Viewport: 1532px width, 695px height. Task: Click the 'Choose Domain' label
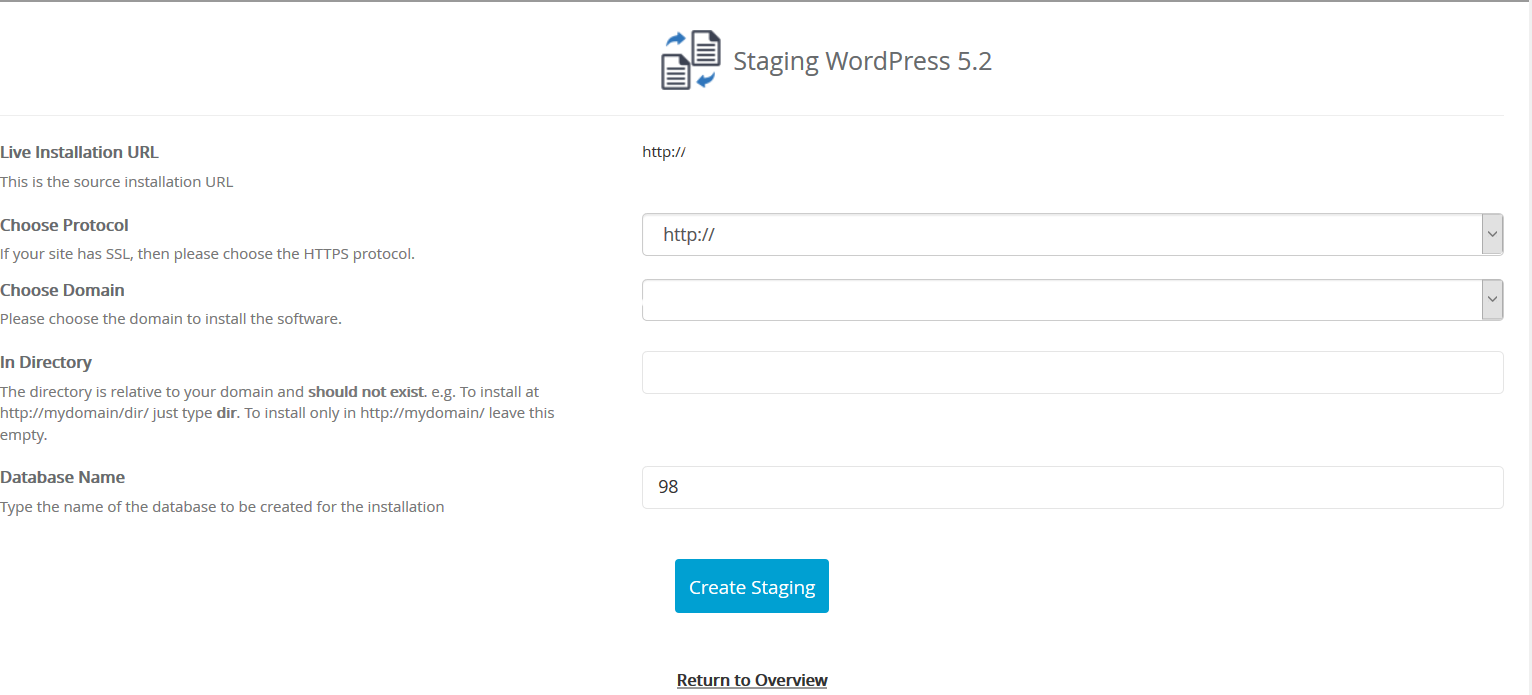62,290
